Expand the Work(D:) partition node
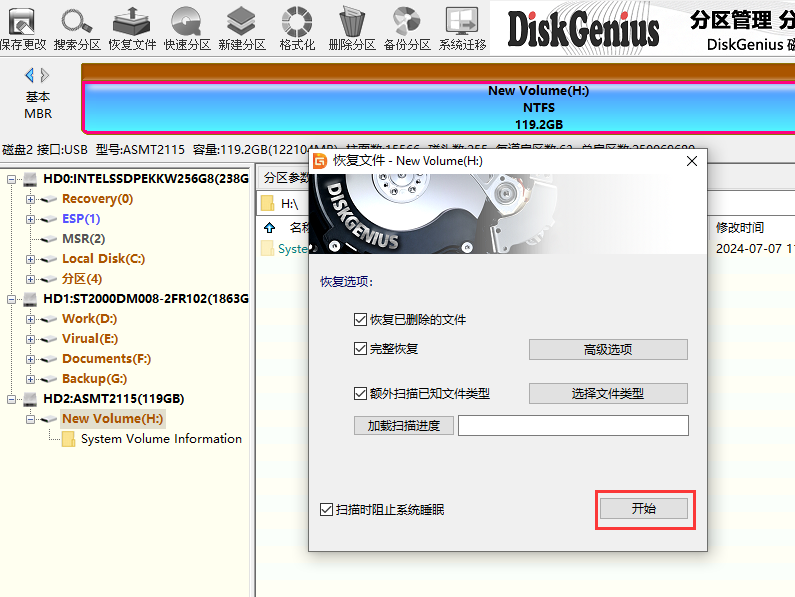The image size is (795, 597). 30,320
